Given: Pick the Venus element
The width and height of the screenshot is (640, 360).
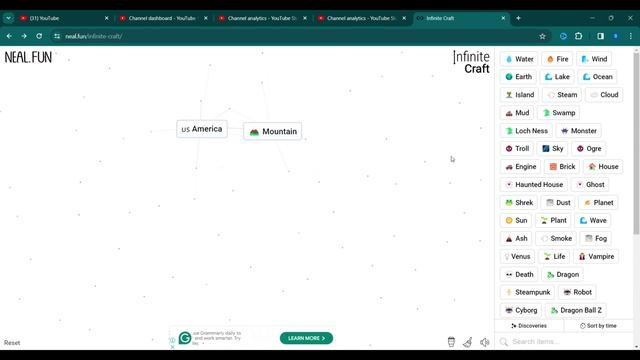Looking at the screenshot, I should (x=518, y=256).
